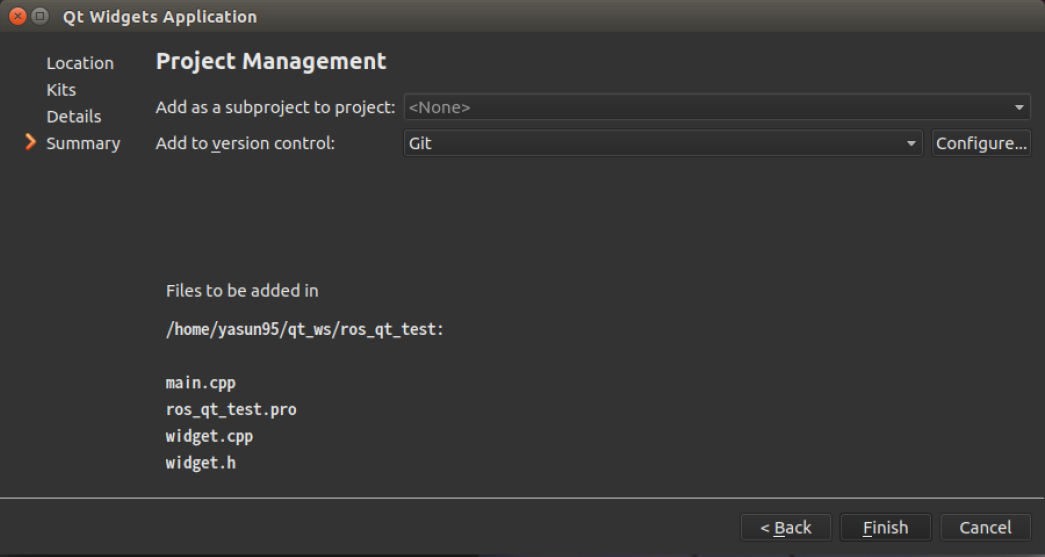
Task: Close the Qt Widgets Application dialog
Action: pos(17,16)
